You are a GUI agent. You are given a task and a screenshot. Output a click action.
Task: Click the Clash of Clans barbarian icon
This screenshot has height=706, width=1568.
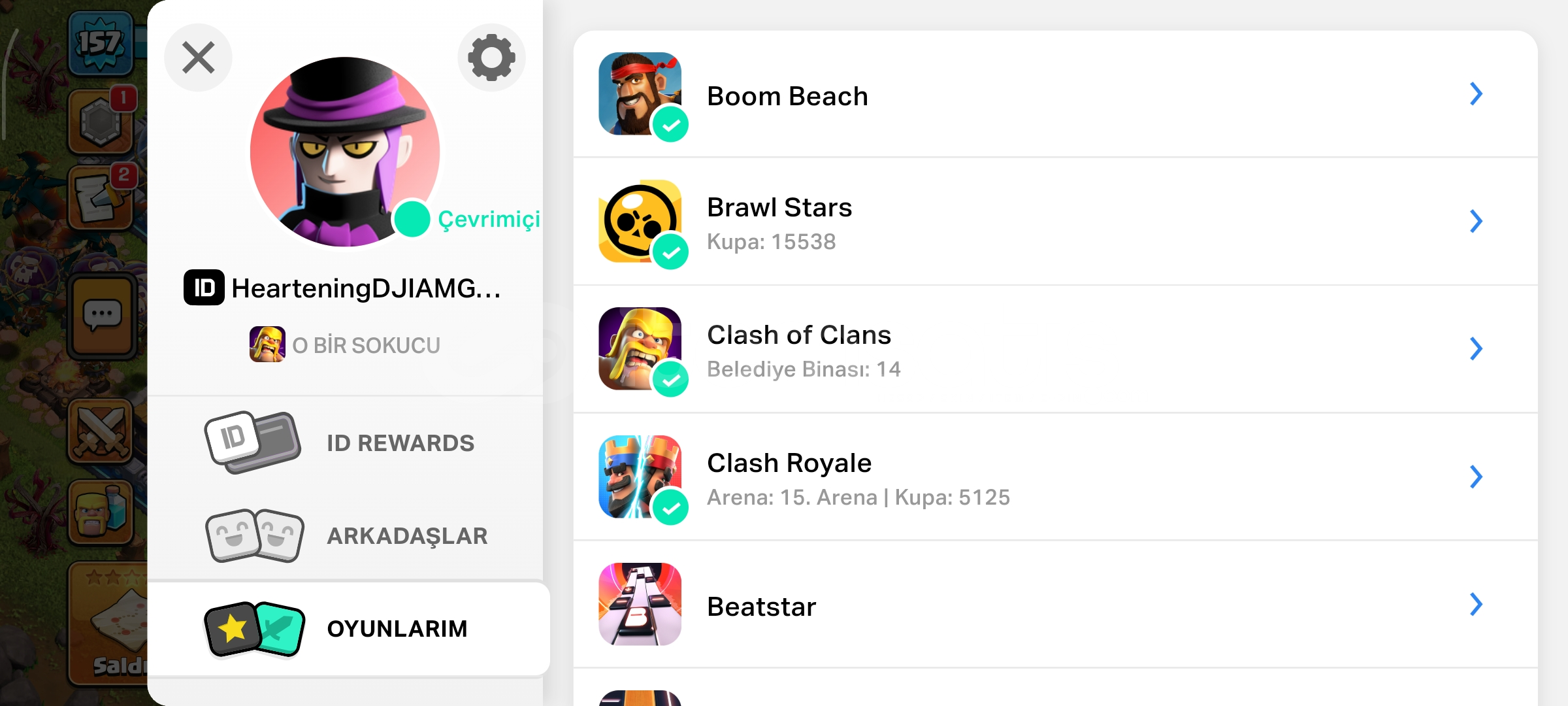(x=640, y=348)
